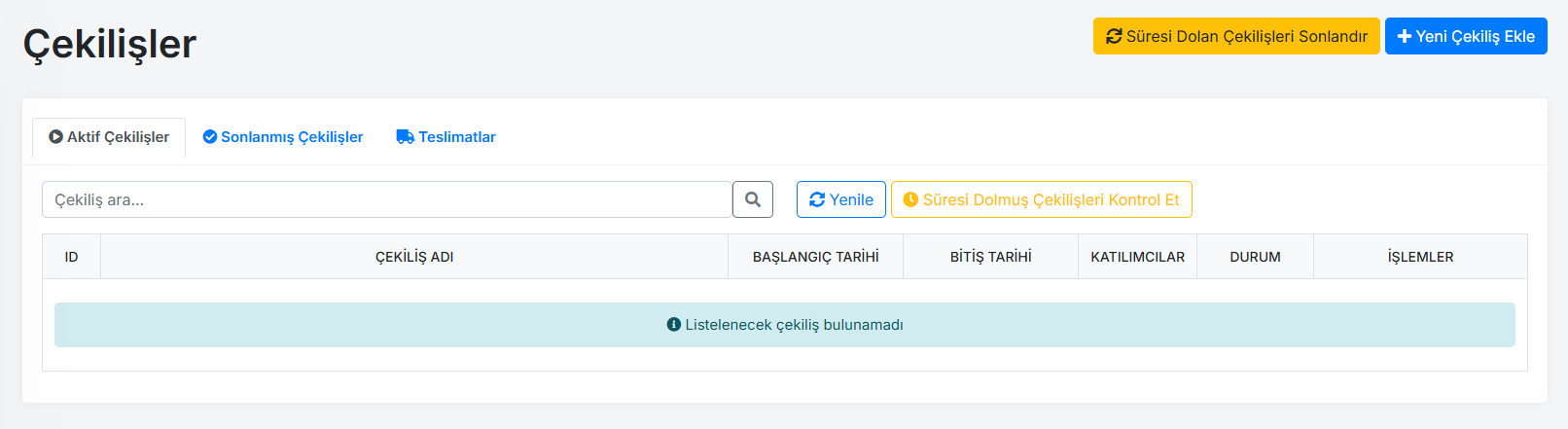Screen dimensions: 1568x429
Task: Click the info icon in empty list alert
Action: point(673,325)
